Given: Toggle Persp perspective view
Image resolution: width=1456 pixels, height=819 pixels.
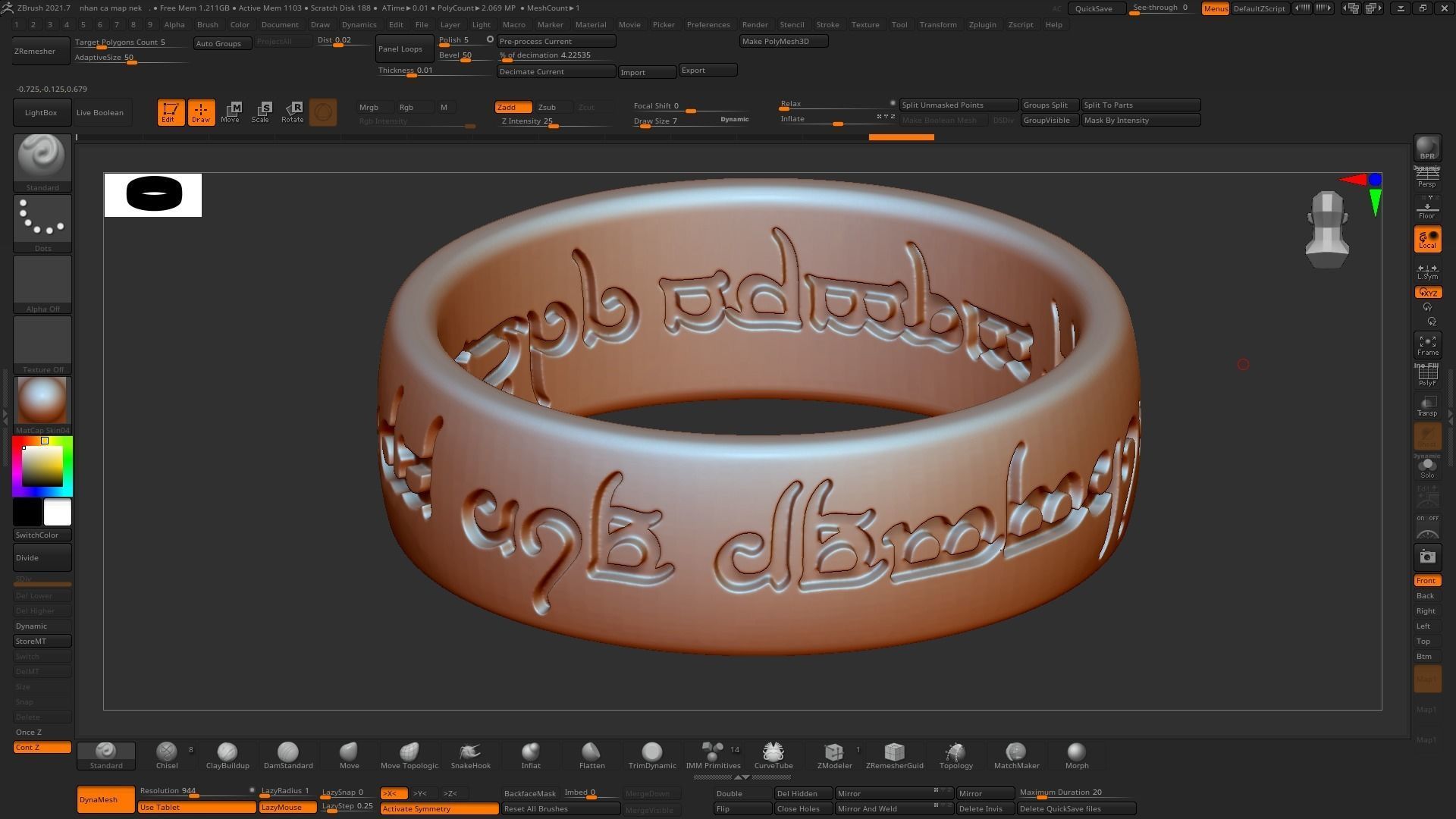Looking at the screenshot, I should pyautogui.click(x=1427, y=177).
